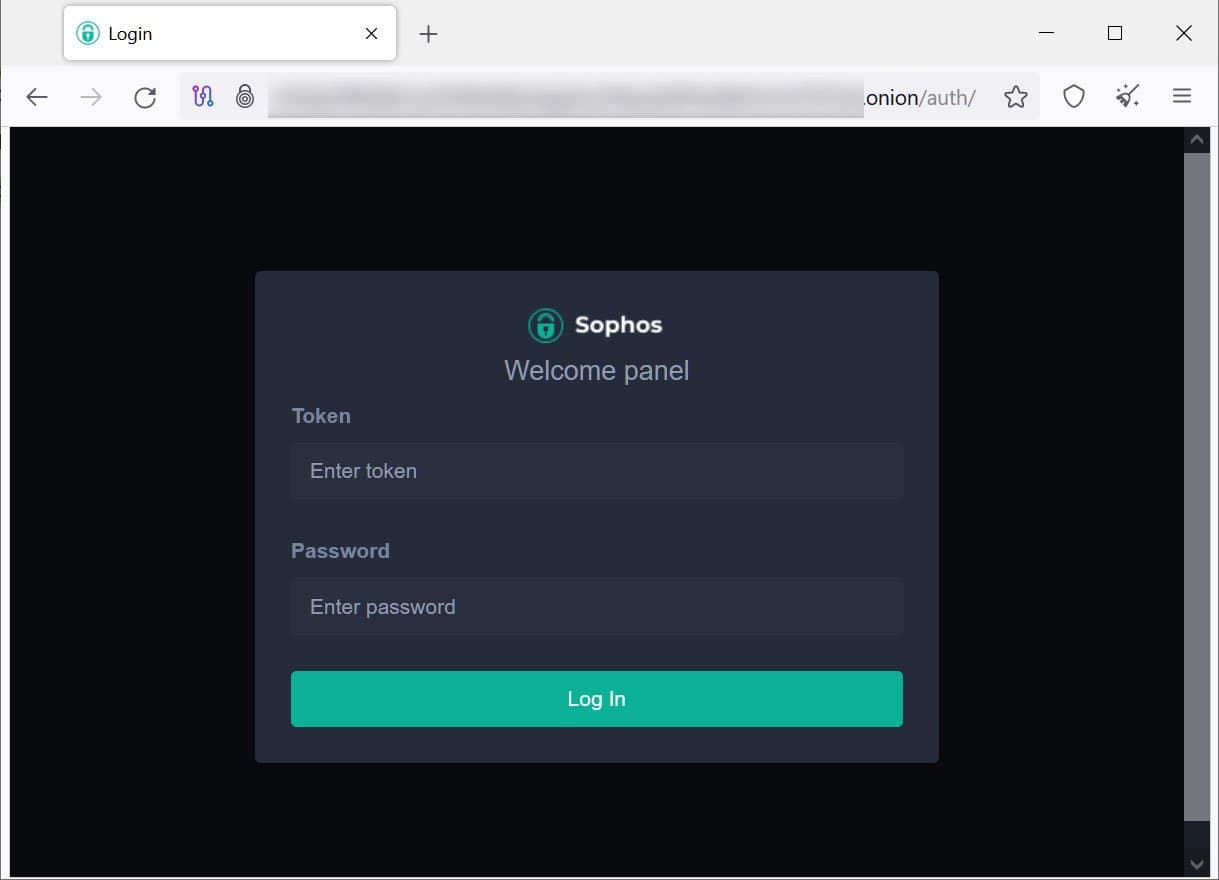This screenshot has height=880, width=1219.
Task: Click the grayed-out forward arrow
Action: (91, 97)
